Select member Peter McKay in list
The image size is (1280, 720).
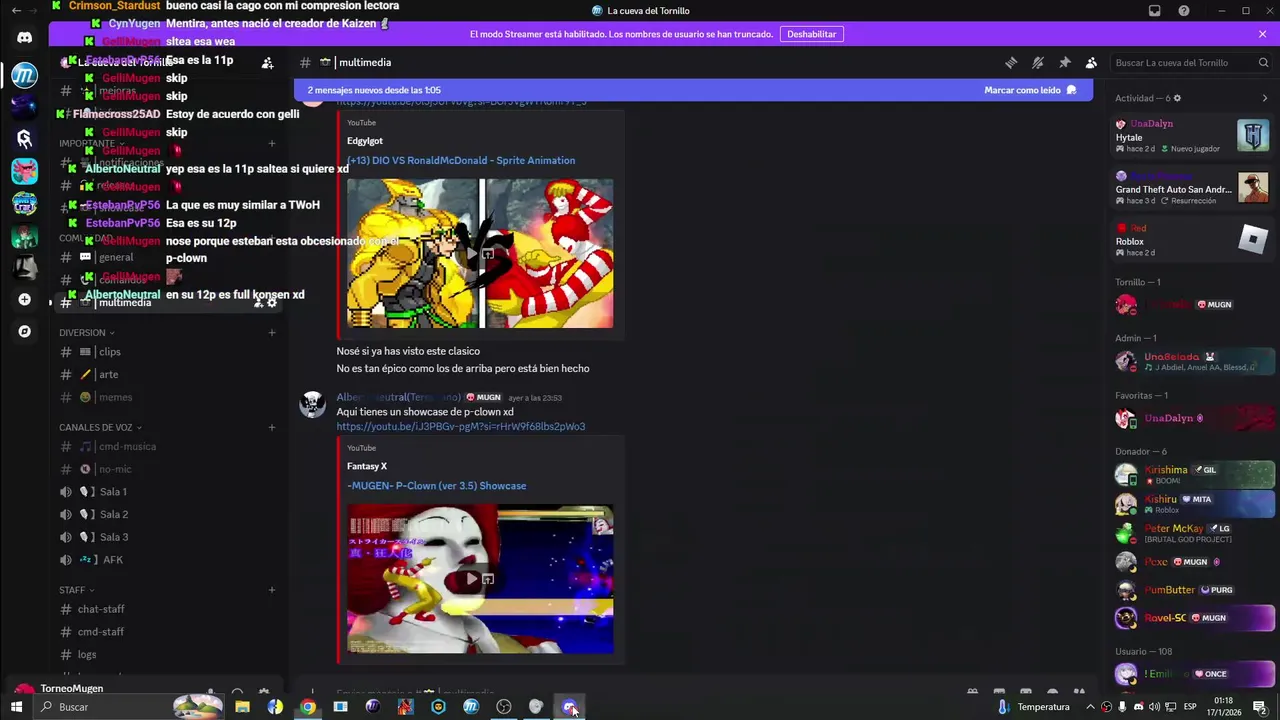pos(1193,533)
